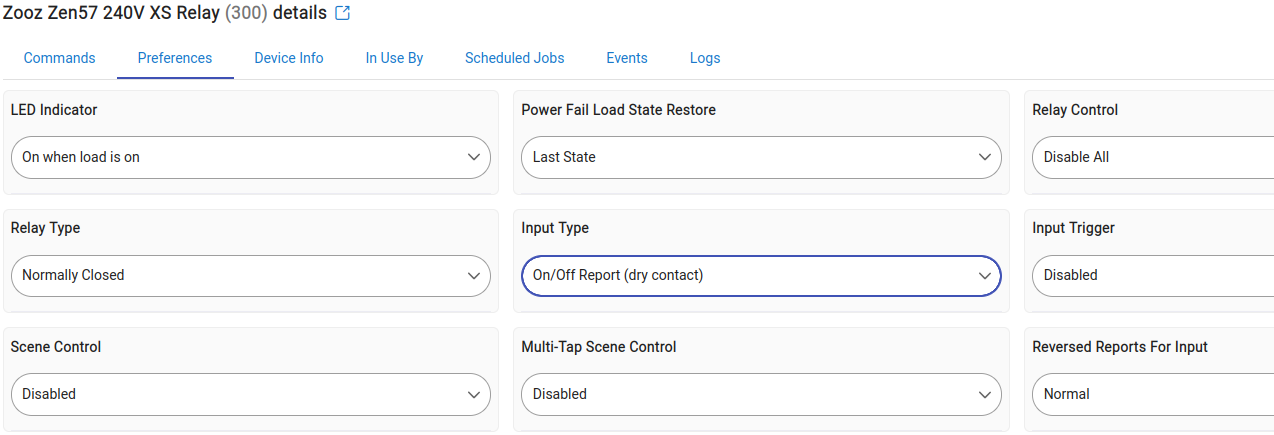Expand the 'Normally Closed' relay type selector
This screenshot has width=1274, height=435.
tap(250, 276)
